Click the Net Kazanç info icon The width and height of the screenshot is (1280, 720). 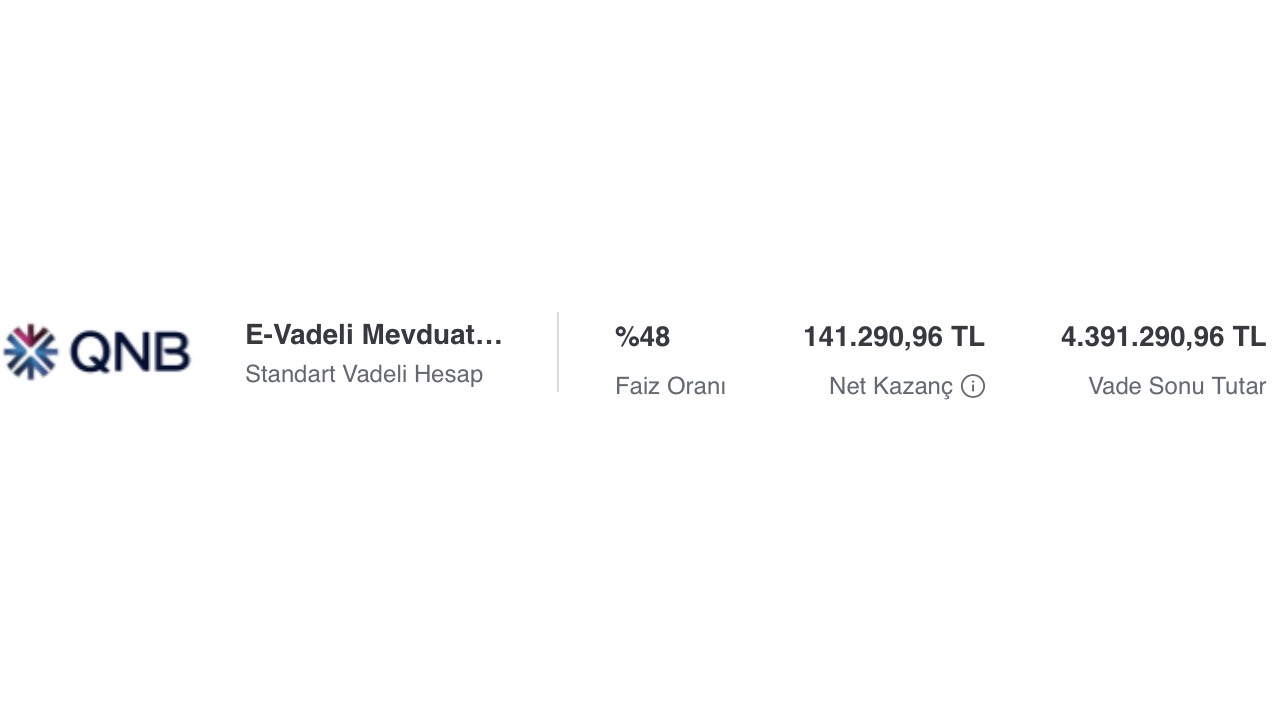click(973, 386)
